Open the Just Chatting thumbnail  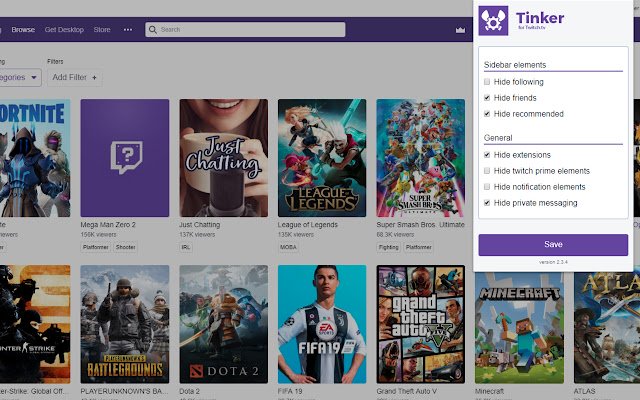224,158
